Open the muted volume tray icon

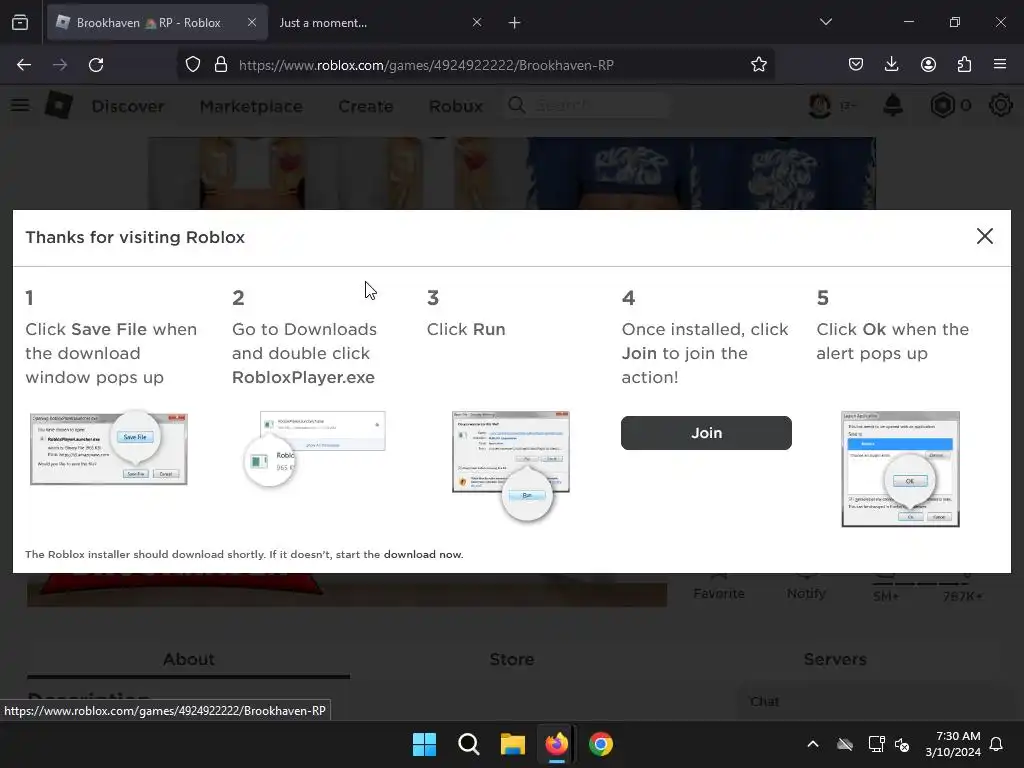click(x=902, y=744)
